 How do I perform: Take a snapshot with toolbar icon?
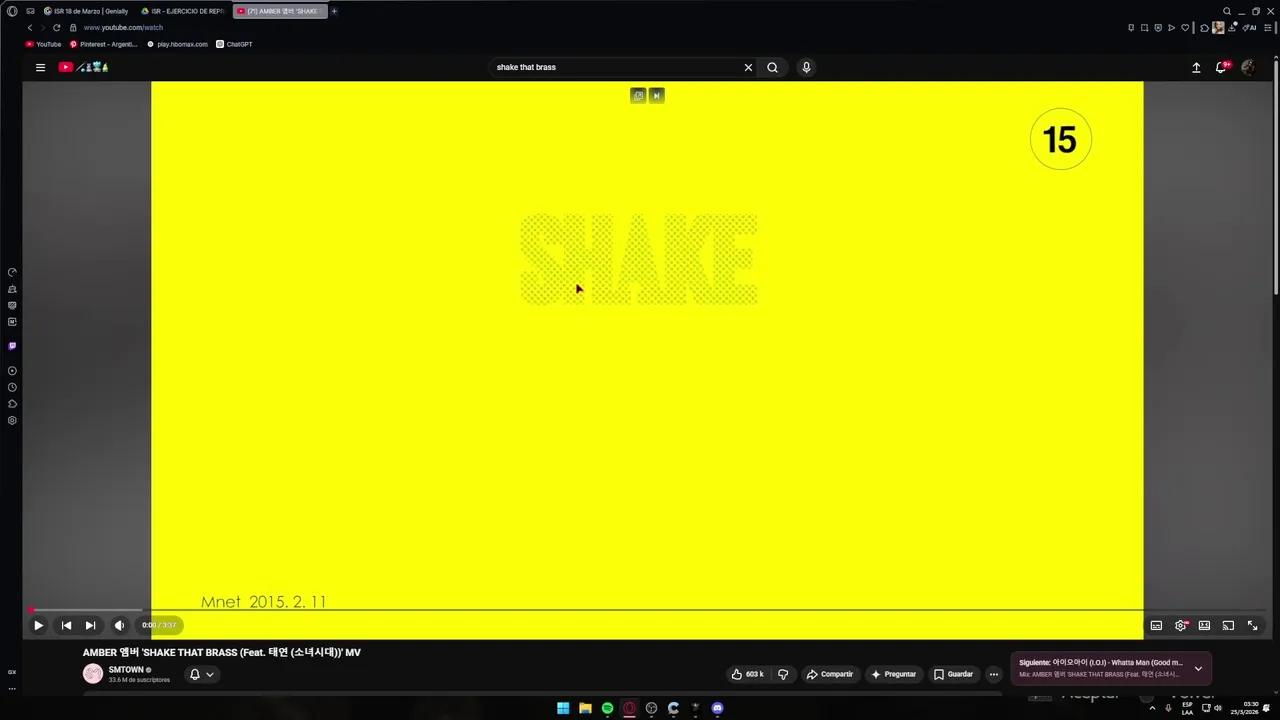pos(1144,28)
